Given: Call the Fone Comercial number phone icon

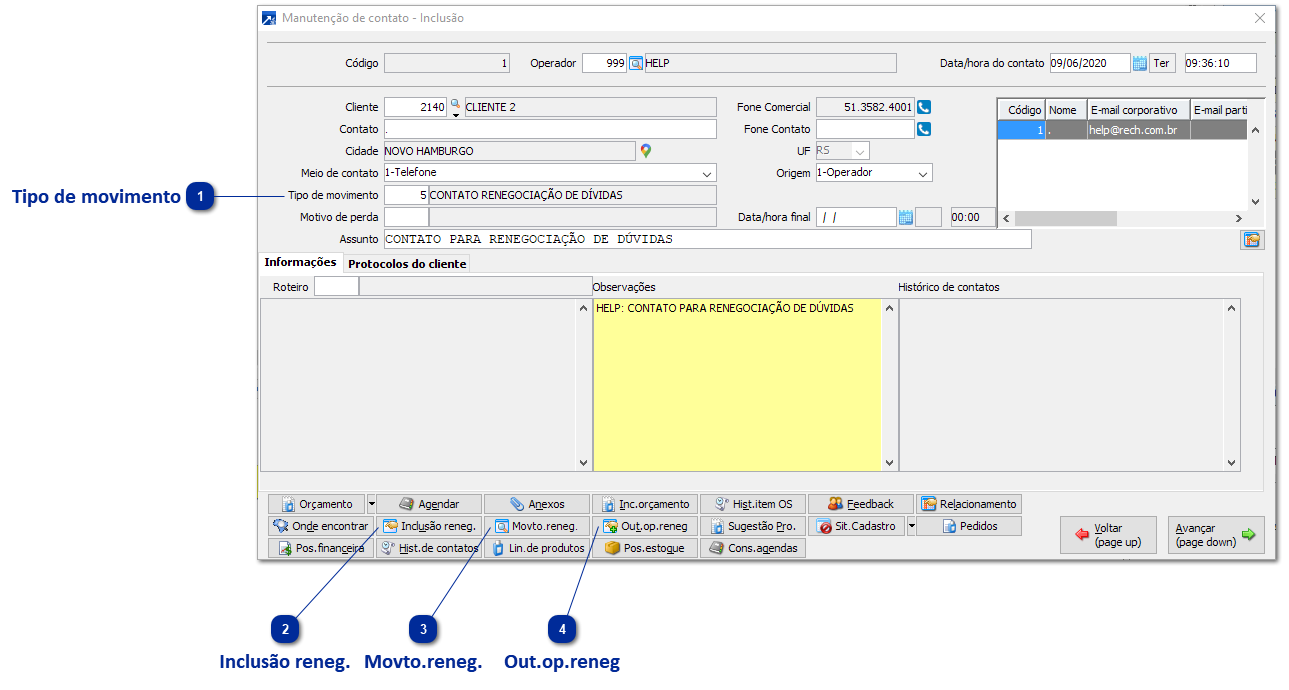Looking at the screenshot, I should 924,107.
